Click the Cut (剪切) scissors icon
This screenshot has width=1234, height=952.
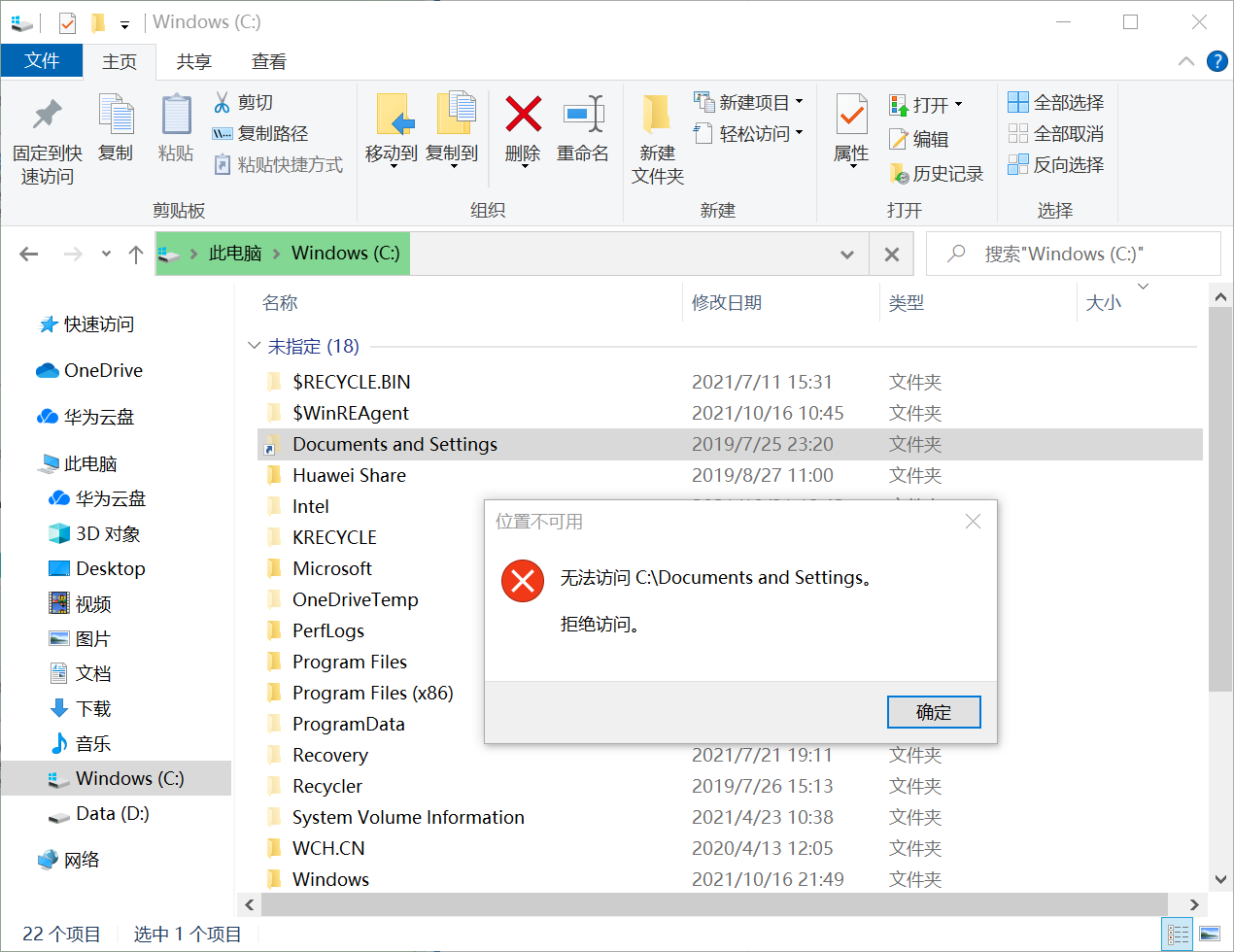[222, 102]
